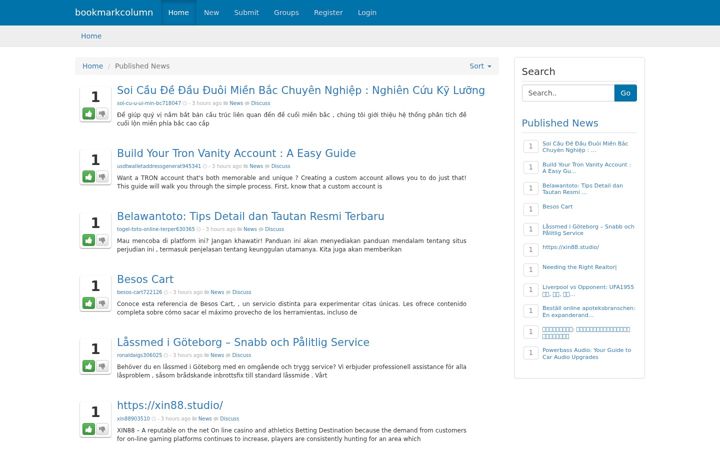
Task: Open sidebar link Powerbass Audio guide
Action: click(x=587, y=354)
